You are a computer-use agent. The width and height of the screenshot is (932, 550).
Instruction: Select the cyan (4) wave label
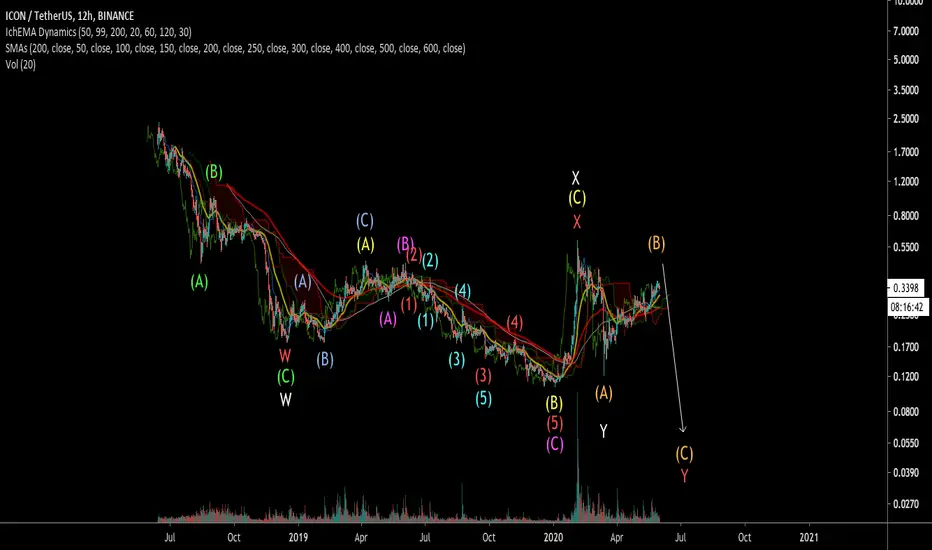(463, 291)
